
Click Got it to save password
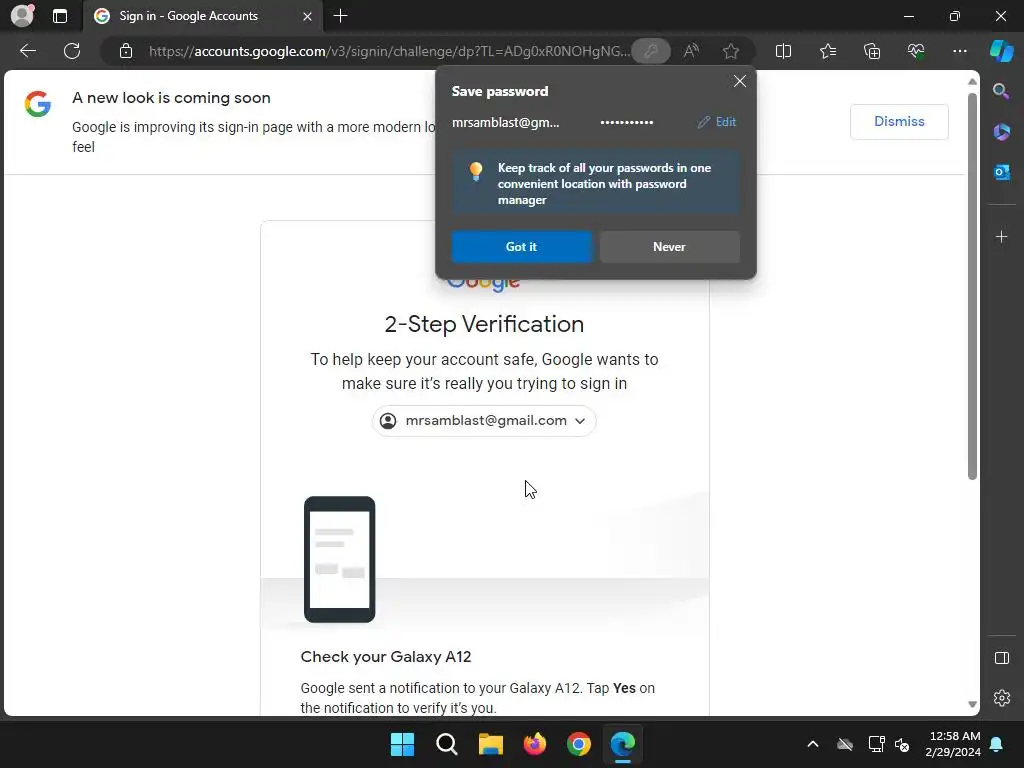pos(521,247)
